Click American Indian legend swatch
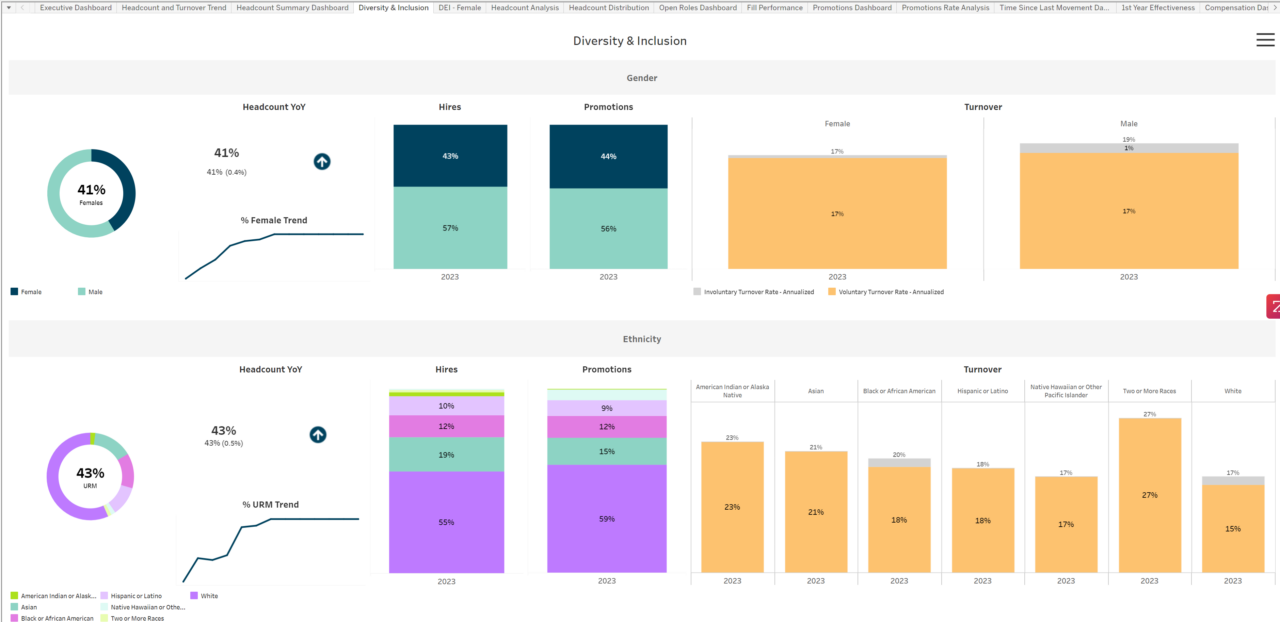 pos(14,596)
